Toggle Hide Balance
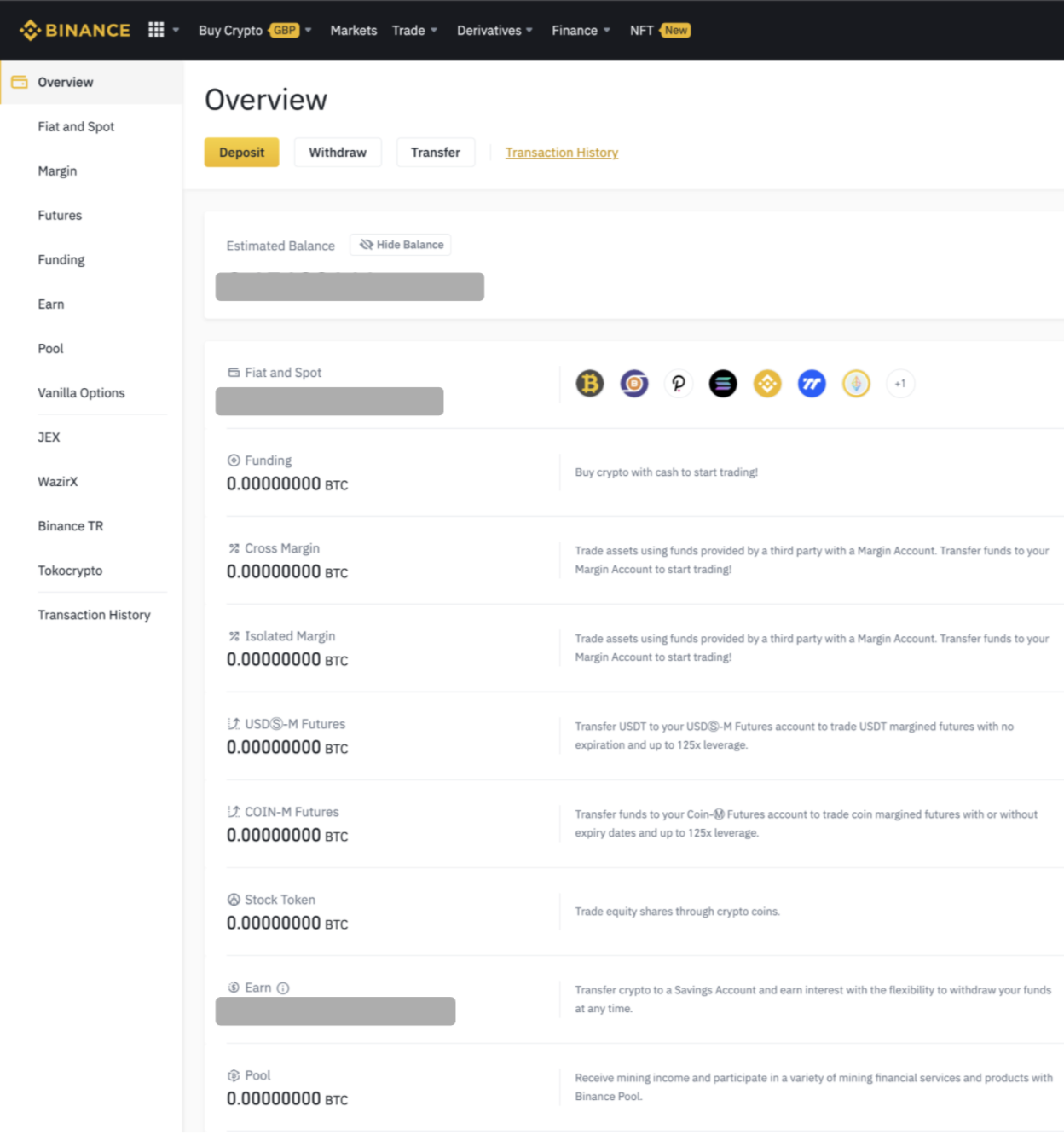Image resolution: width=1064 pixels, height=1141 pixels. pyautogui.click(x=401, y=245)
